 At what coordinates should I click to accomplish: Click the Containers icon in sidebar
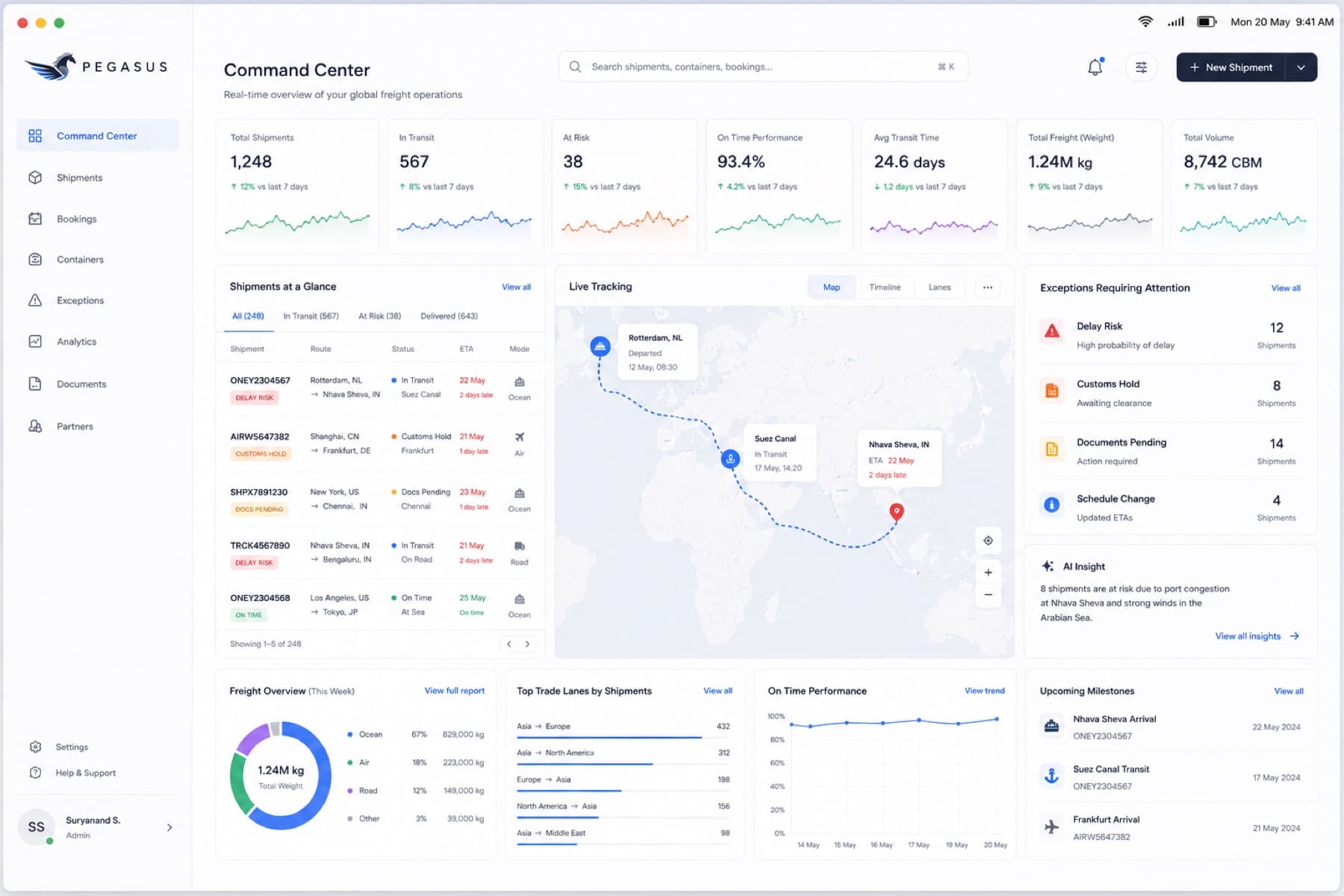click(x=35, y=259)
